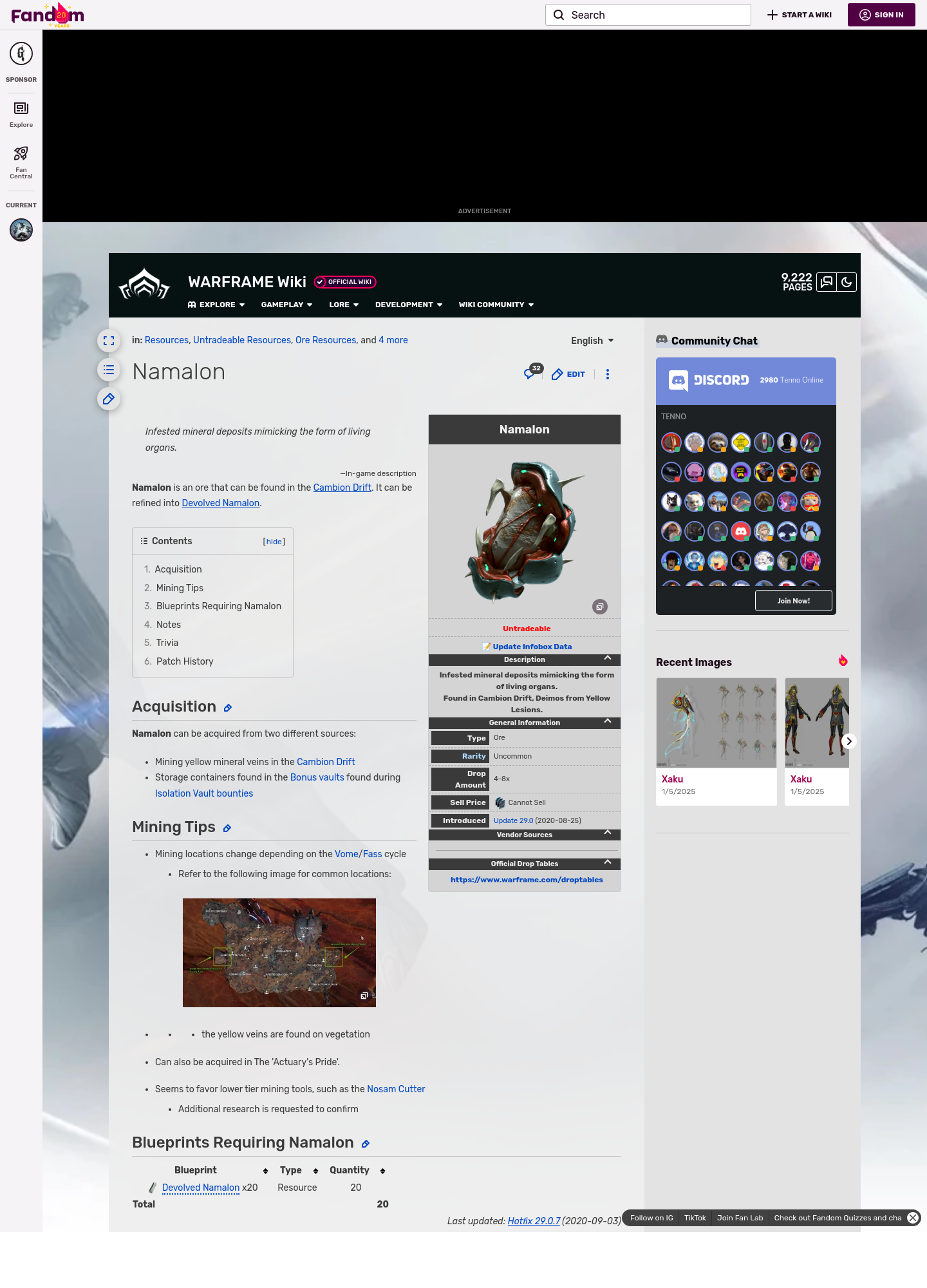Image resolution: width=927 pixels, height=1288 pixels.
Task: Enlarge the Namalon infobox image
Action: coord(600,607)
